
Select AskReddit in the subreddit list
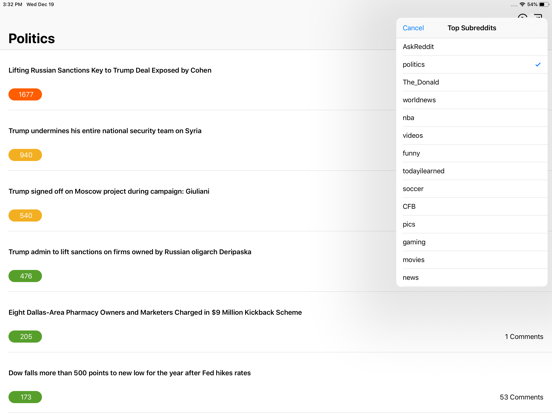tap(472, 47)
